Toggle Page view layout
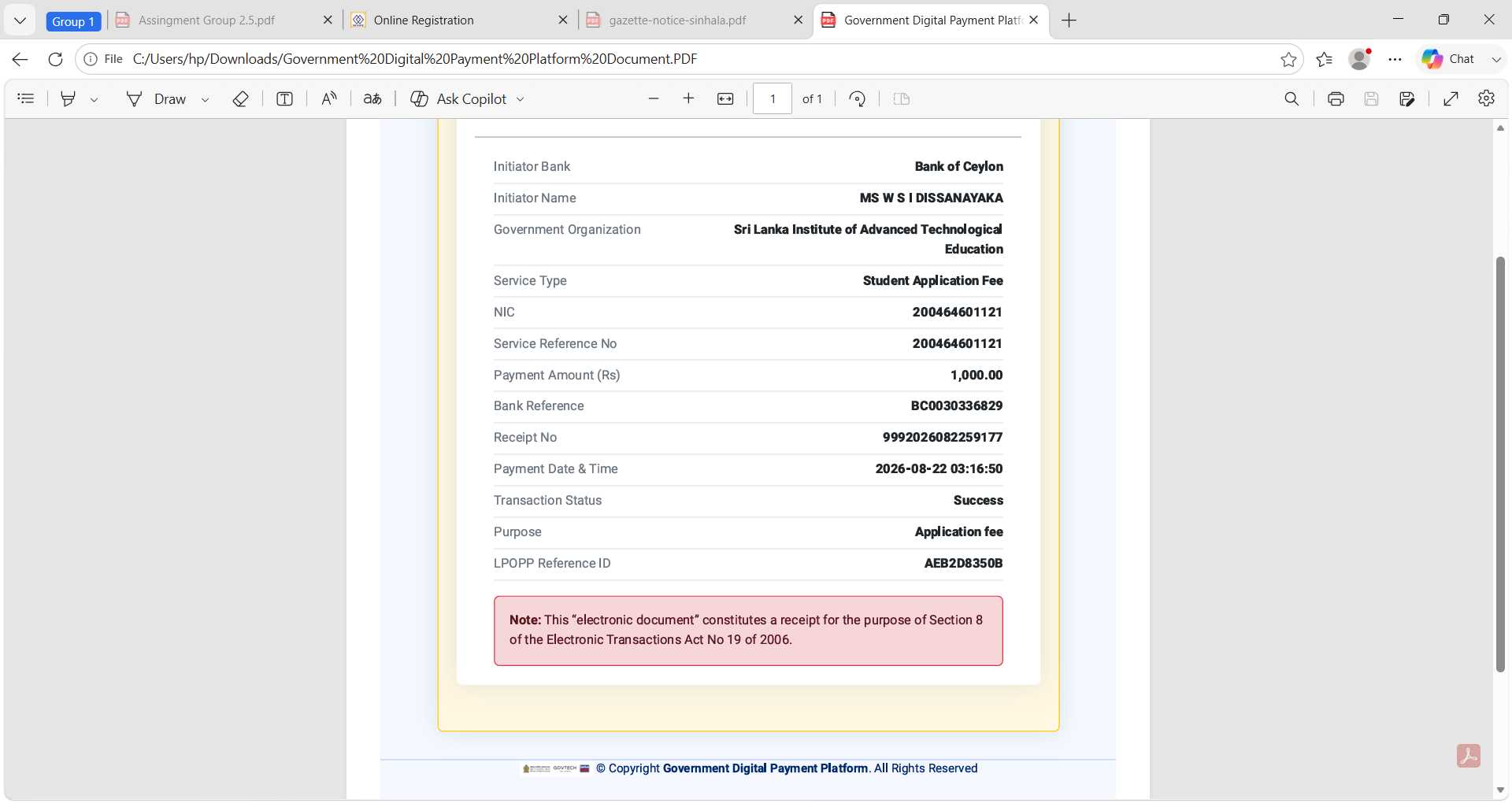This screenshot has width=1512, height=803. point(902,98)
